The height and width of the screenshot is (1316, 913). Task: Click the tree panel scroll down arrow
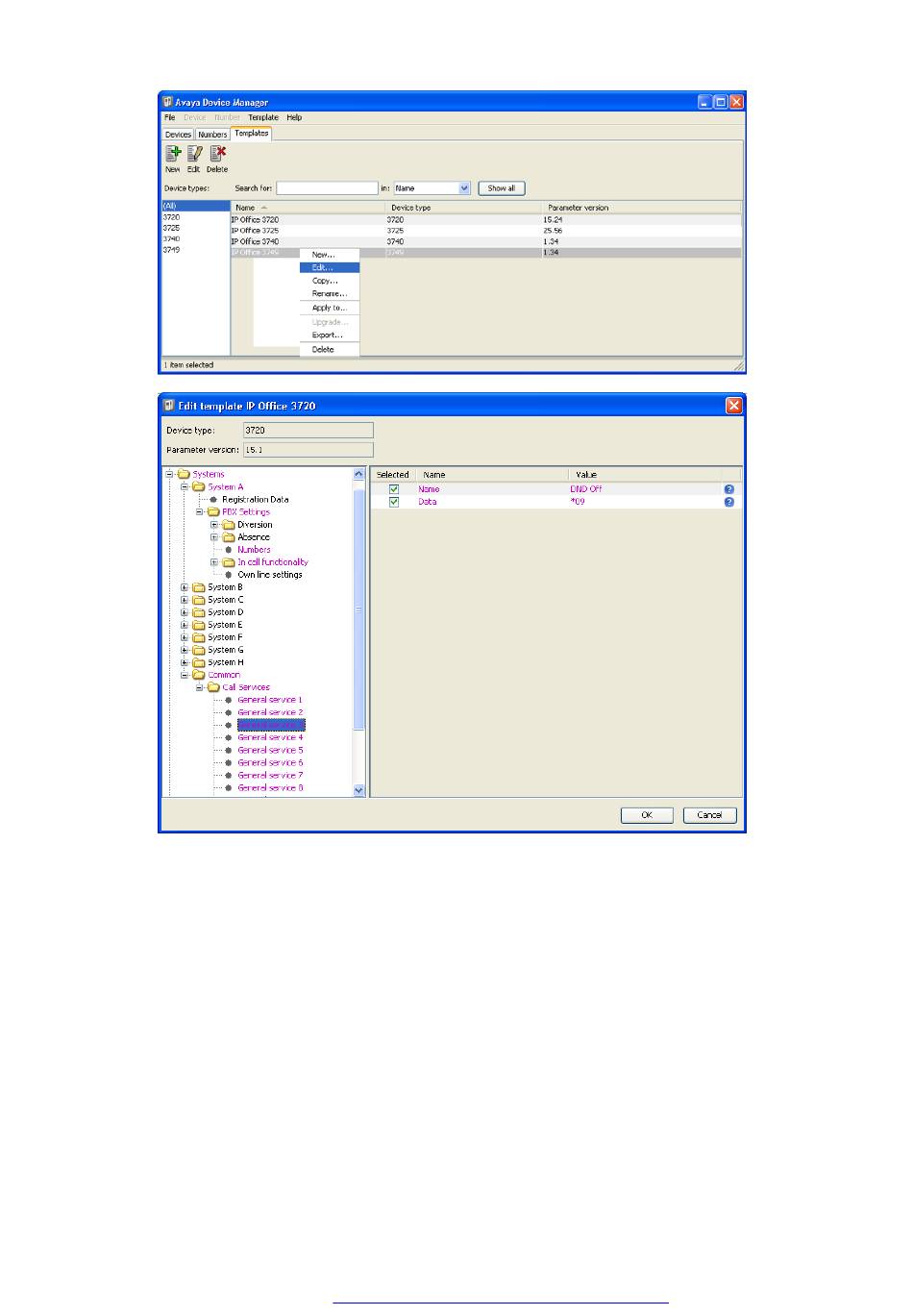tap(359, 790)
